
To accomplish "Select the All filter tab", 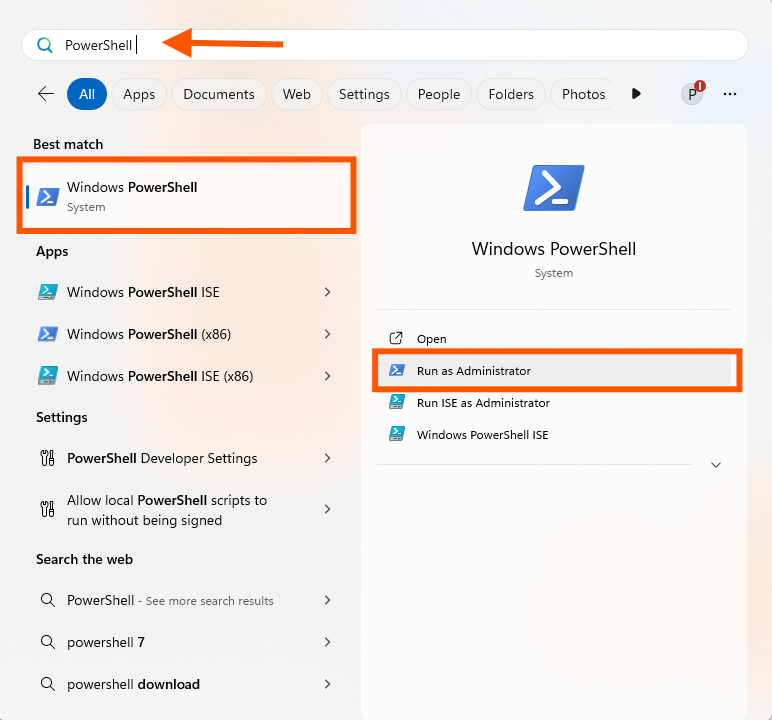I will (87, 94).
